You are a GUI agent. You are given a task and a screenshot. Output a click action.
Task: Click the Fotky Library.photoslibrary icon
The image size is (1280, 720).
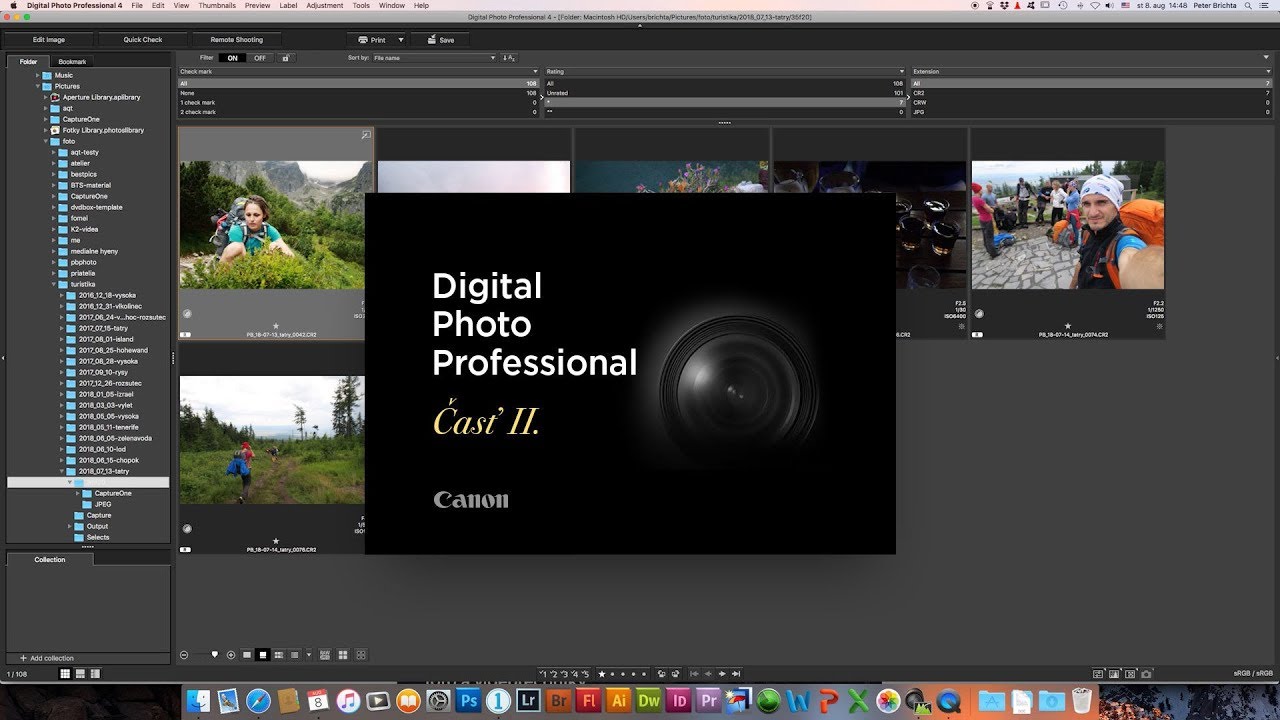[55, 130]
